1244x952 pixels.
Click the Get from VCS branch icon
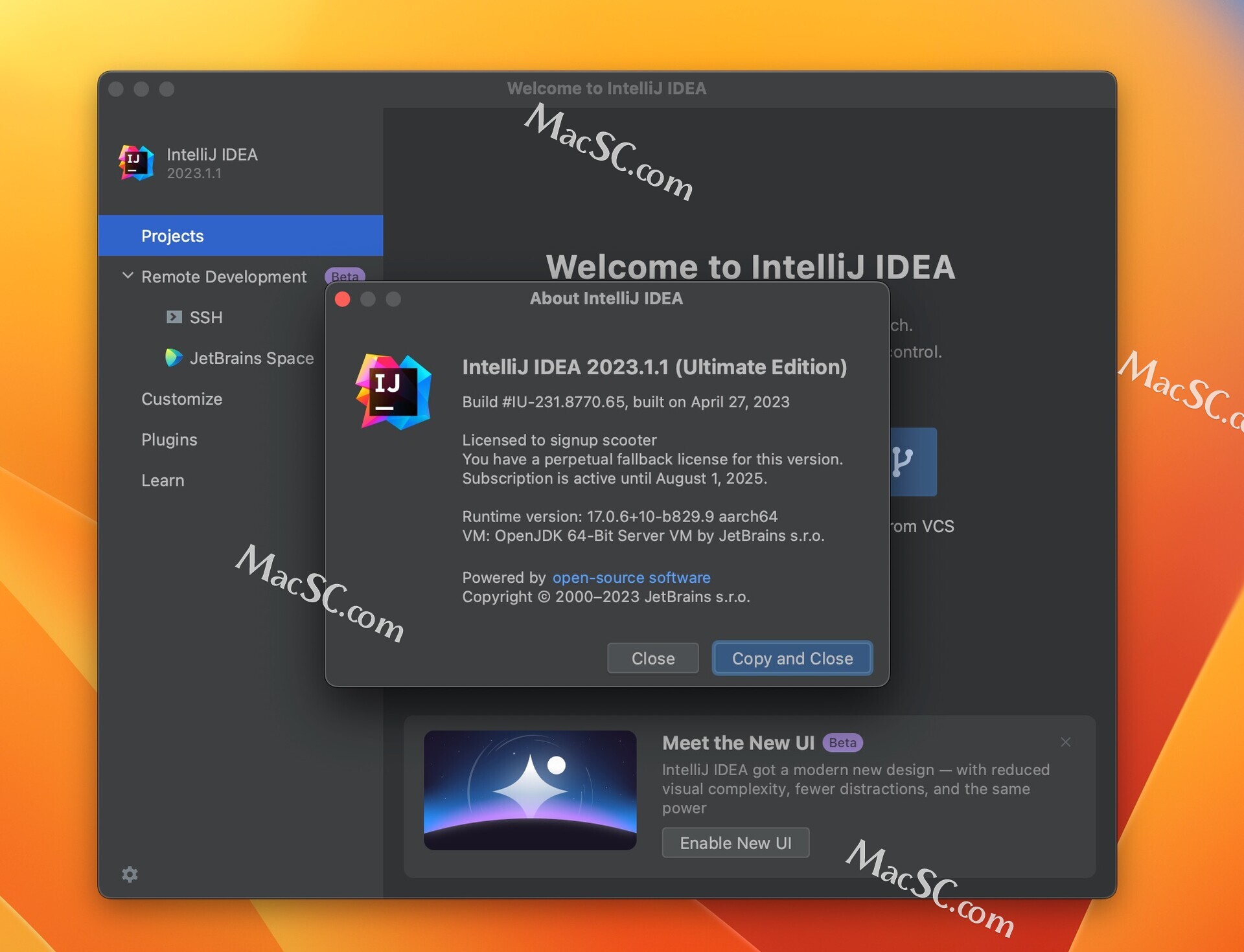point(912,461)
